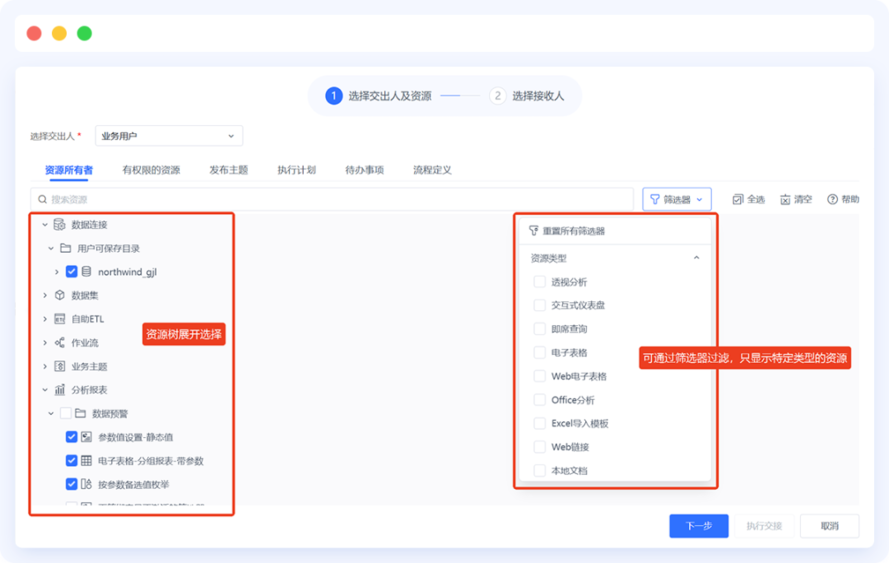Switch to the 有权限的资源 tab
This screenshot has width=889, height=563.
pyautogui.click(x=151, y=170)
